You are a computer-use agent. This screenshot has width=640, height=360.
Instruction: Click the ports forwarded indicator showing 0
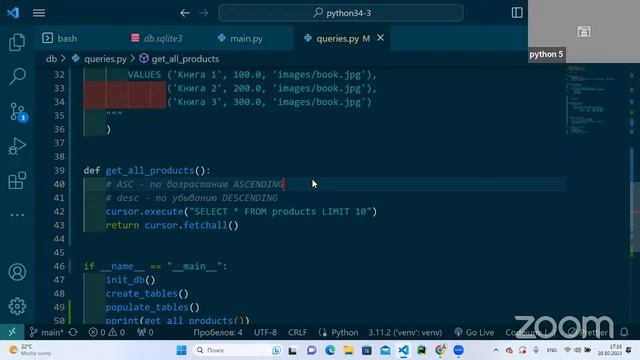(x=145, y=332)
